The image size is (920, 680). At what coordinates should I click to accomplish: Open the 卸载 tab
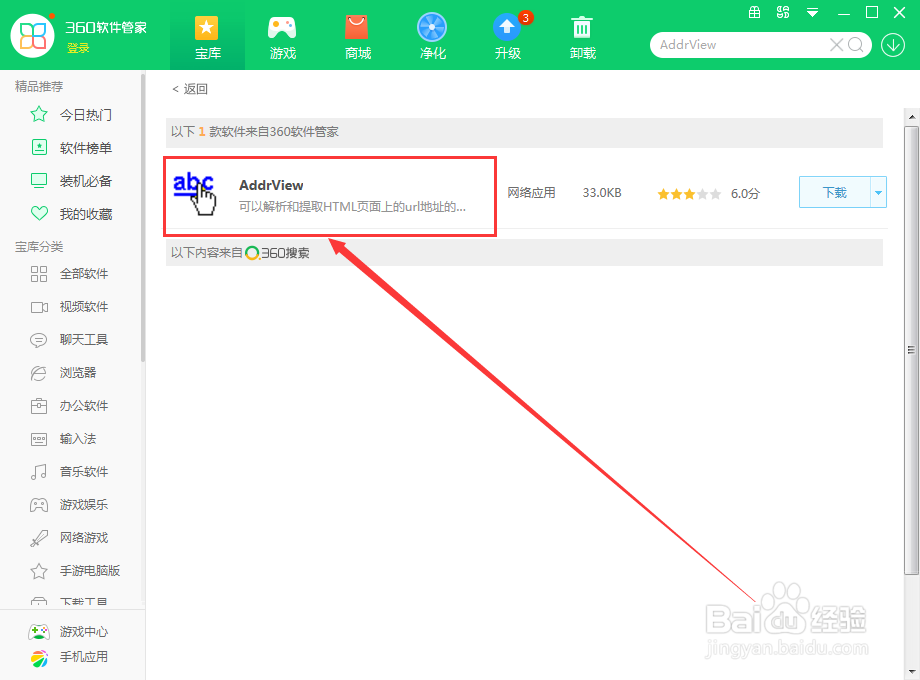[x=583, y=36]
